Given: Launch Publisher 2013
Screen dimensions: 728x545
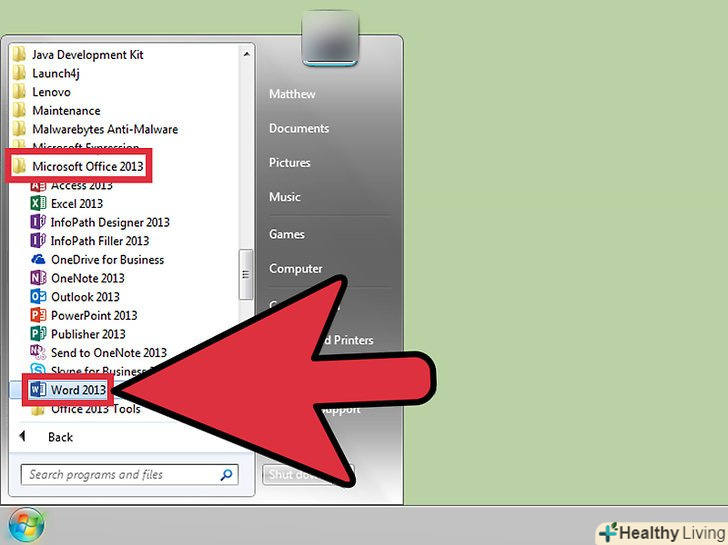Looking at the screenshot, I should pos(78,334).
